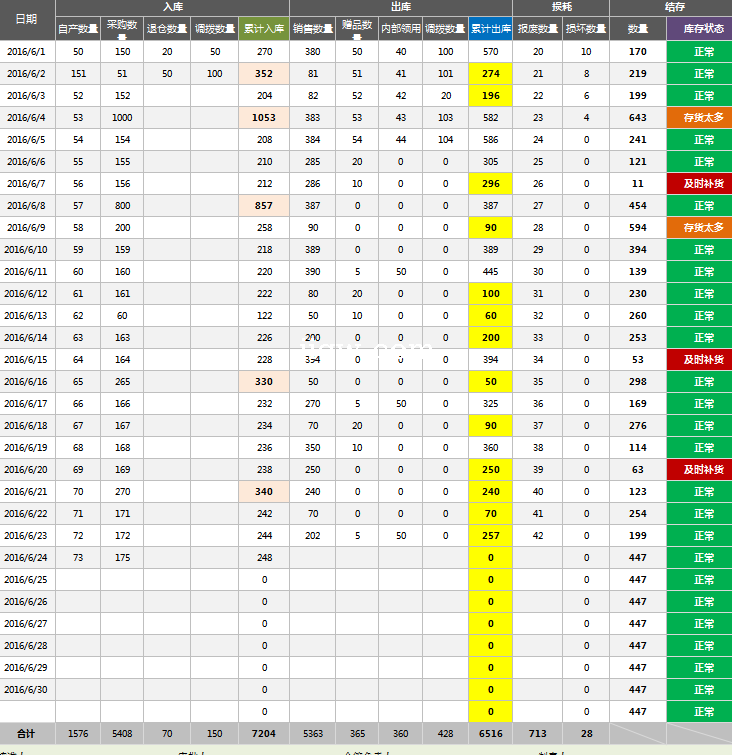Select the 日期 header cell
The height and width of the screenshot is (755, 732).
click(27, 19)
